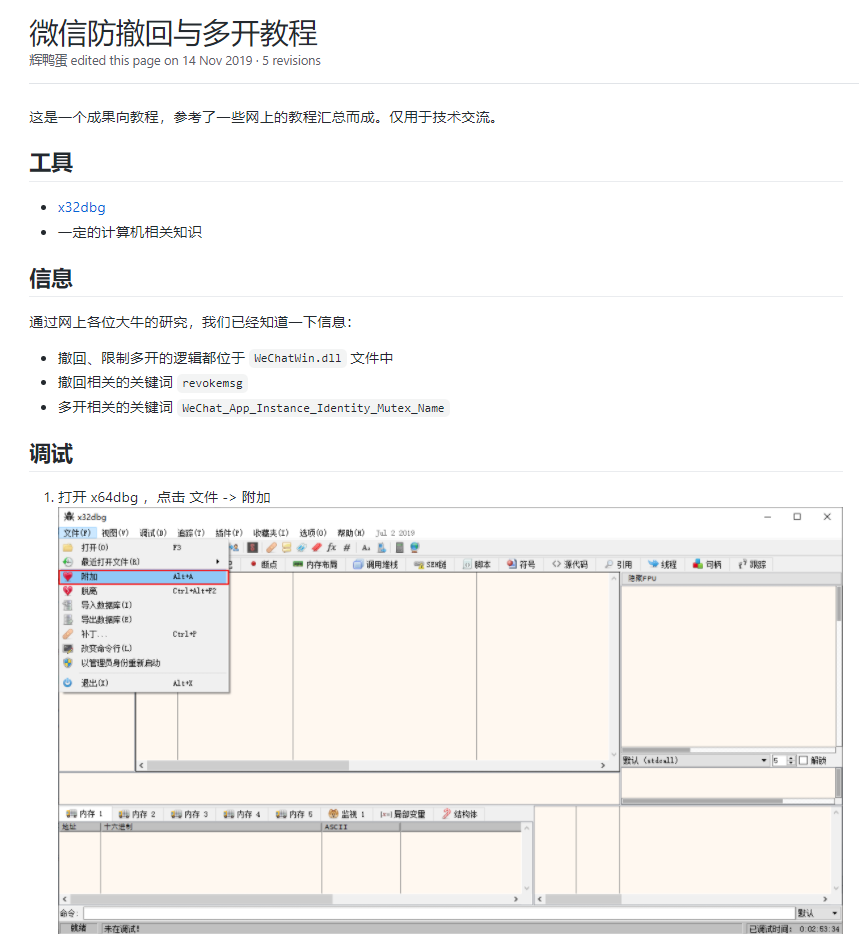The height and width of the screenshot is (934, 859).
Task: Open the 默认 dropdown beside command bar
Action: 818,913
